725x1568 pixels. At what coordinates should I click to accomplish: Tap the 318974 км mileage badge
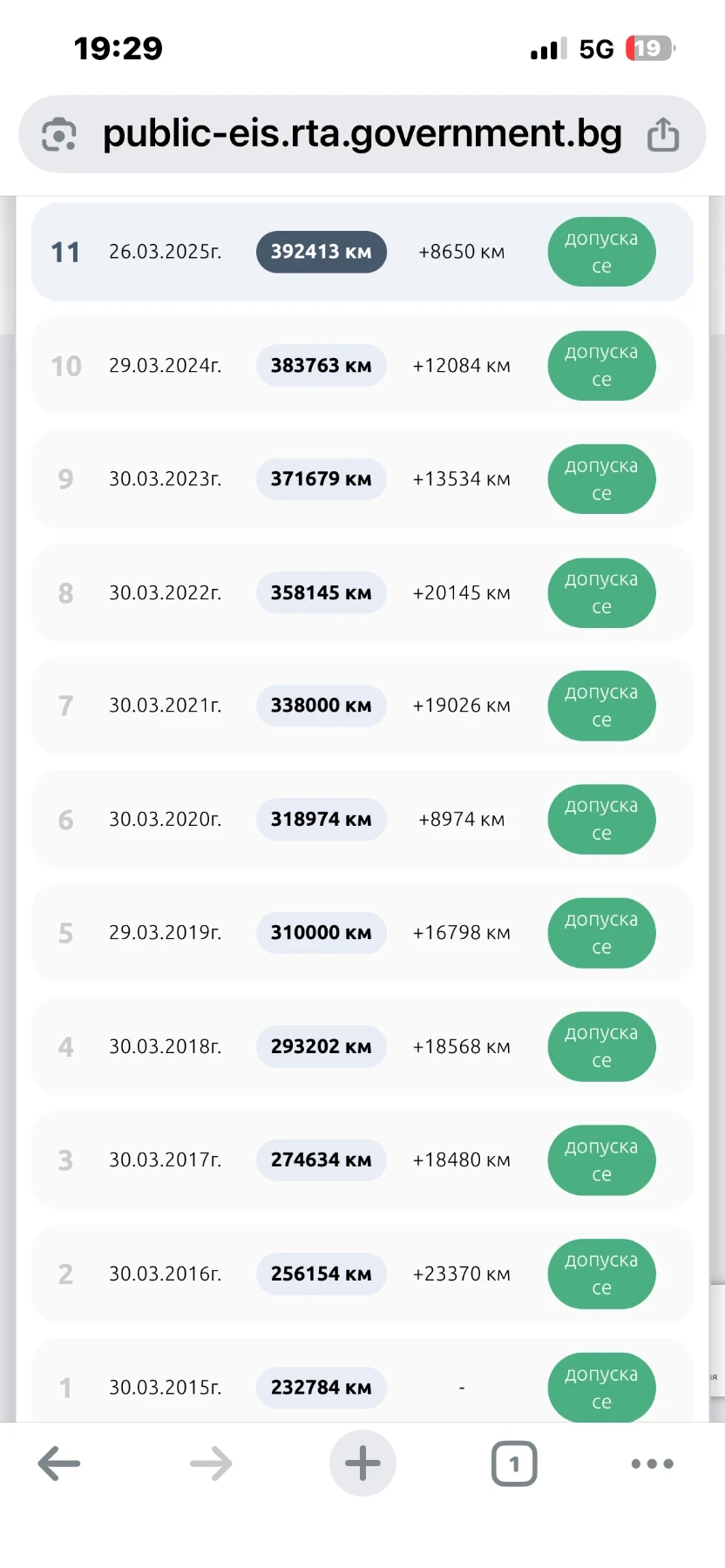(x=321, y=820)
